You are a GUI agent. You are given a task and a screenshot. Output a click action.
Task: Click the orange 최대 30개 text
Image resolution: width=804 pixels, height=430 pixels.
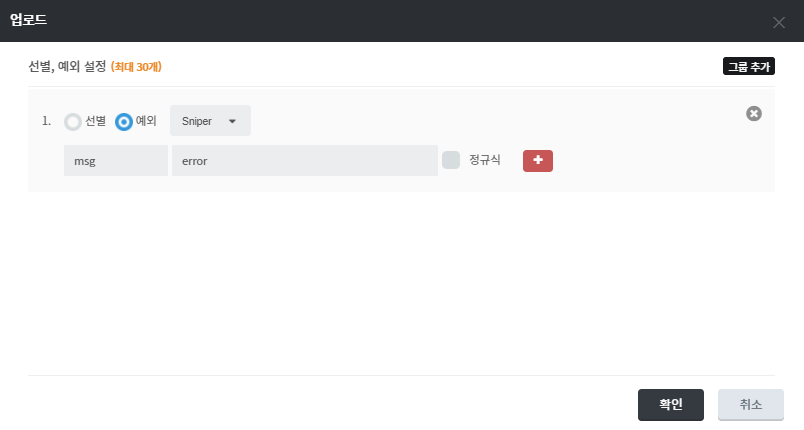[x=136, y=67]
